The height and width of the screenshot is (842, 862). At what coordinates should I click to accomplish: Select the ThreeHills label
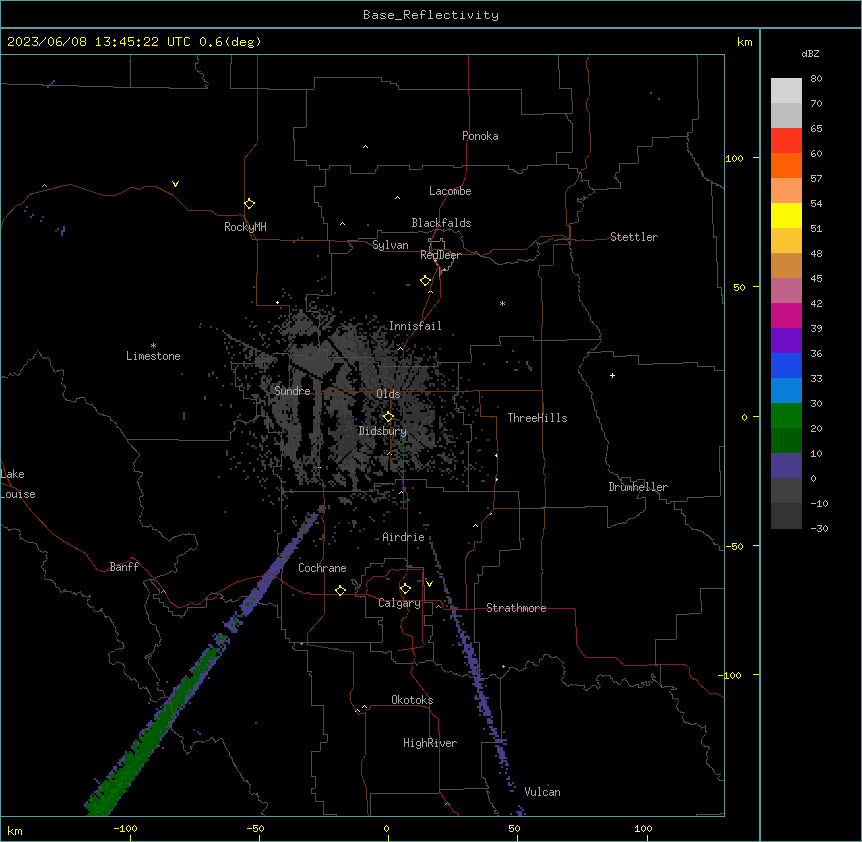point(537,418)
